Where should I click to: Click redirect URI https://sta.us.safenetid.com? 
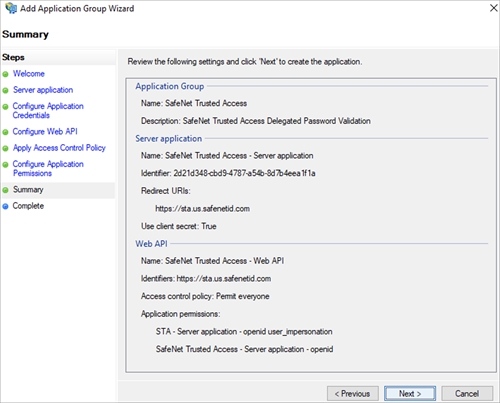(202, 209)
